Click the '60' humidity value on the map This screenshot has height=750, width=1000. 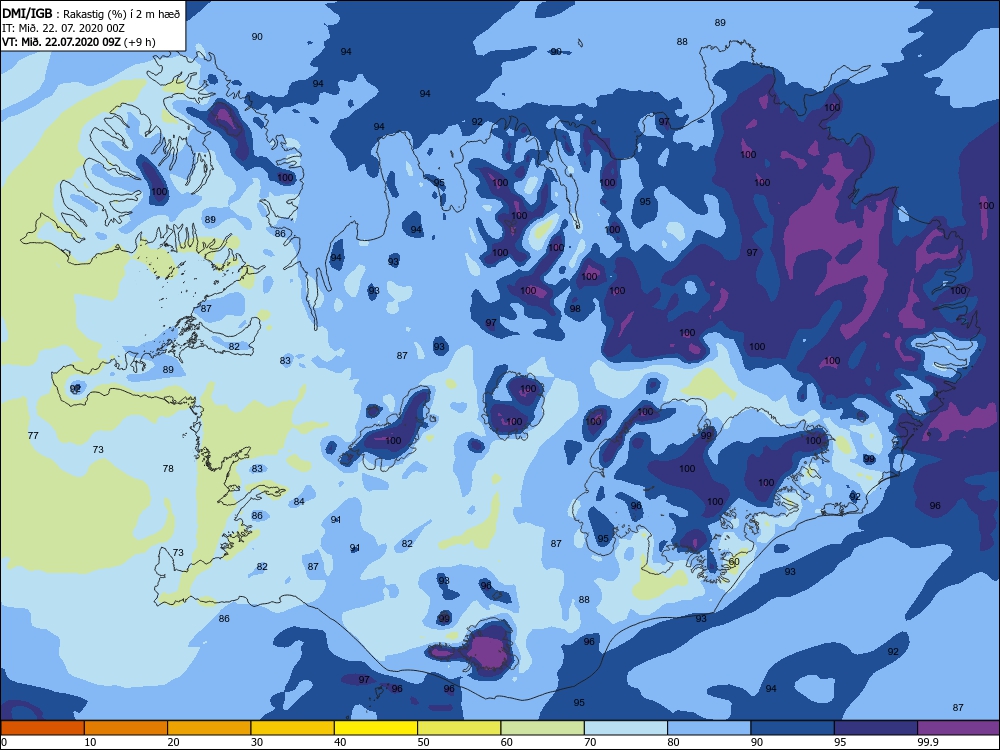[734, 562]
